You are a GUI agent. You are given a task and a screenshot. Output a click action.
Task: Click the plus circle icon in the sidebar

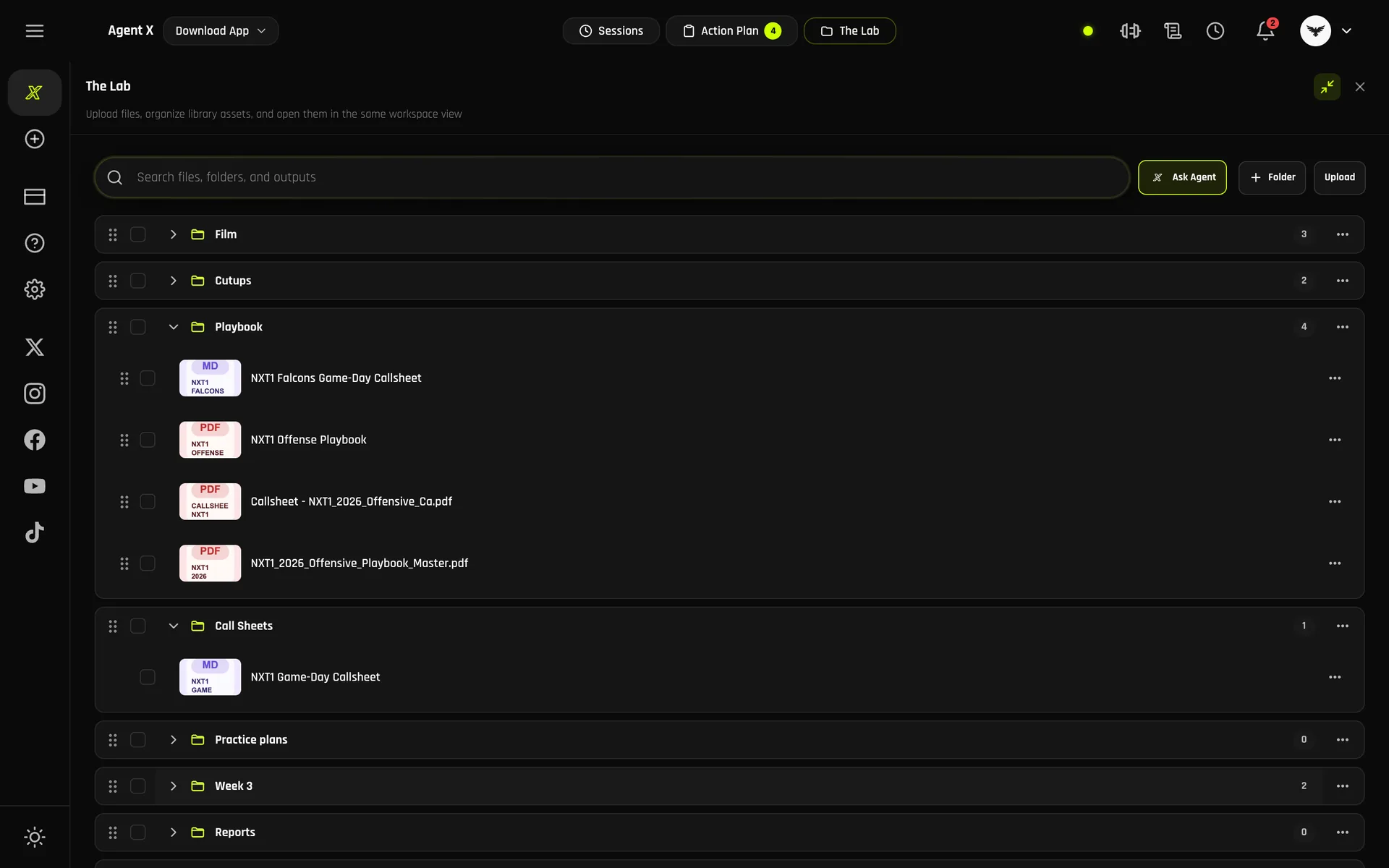[x=35, y=139]
